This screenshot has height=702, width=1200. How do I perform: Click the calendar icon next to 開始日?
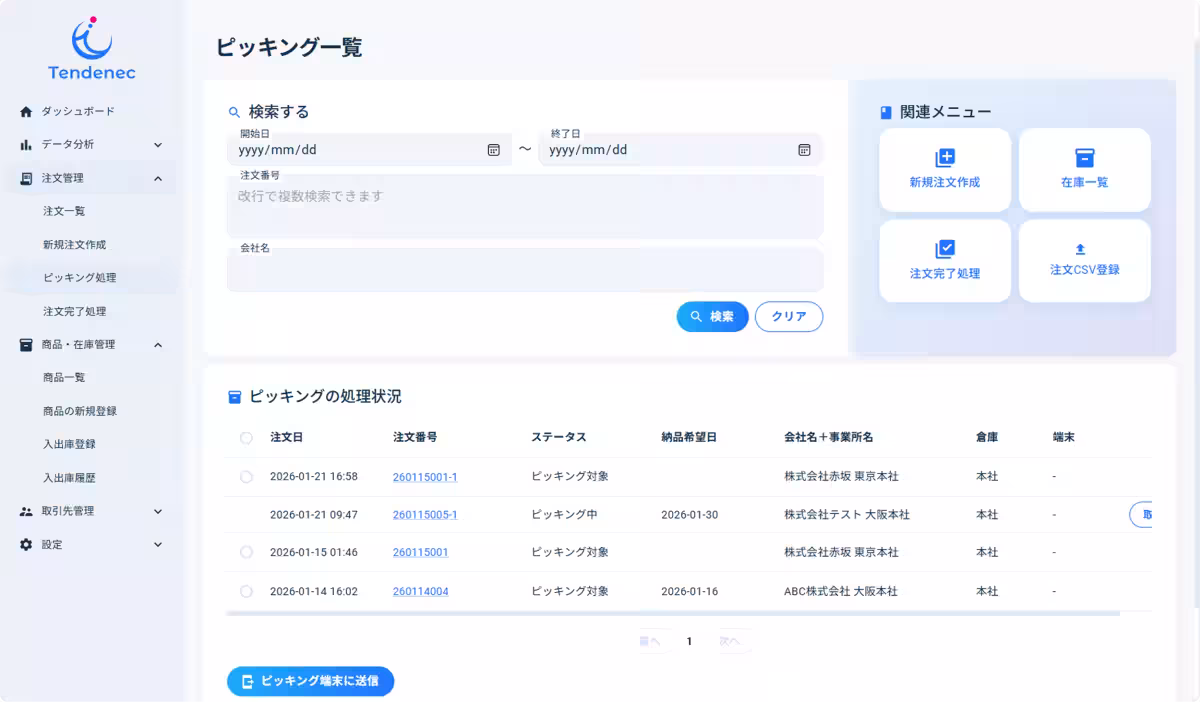494,149
